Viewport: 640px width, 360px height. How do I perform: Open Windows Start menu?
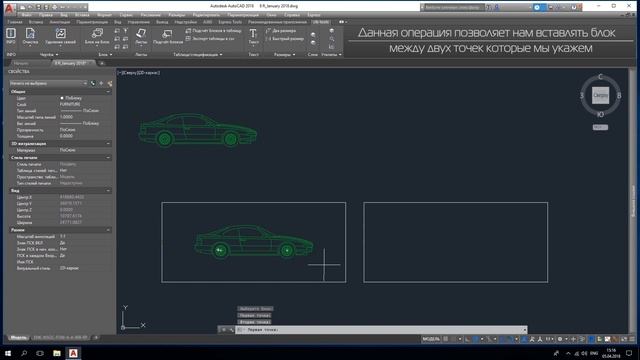[8, 353]
